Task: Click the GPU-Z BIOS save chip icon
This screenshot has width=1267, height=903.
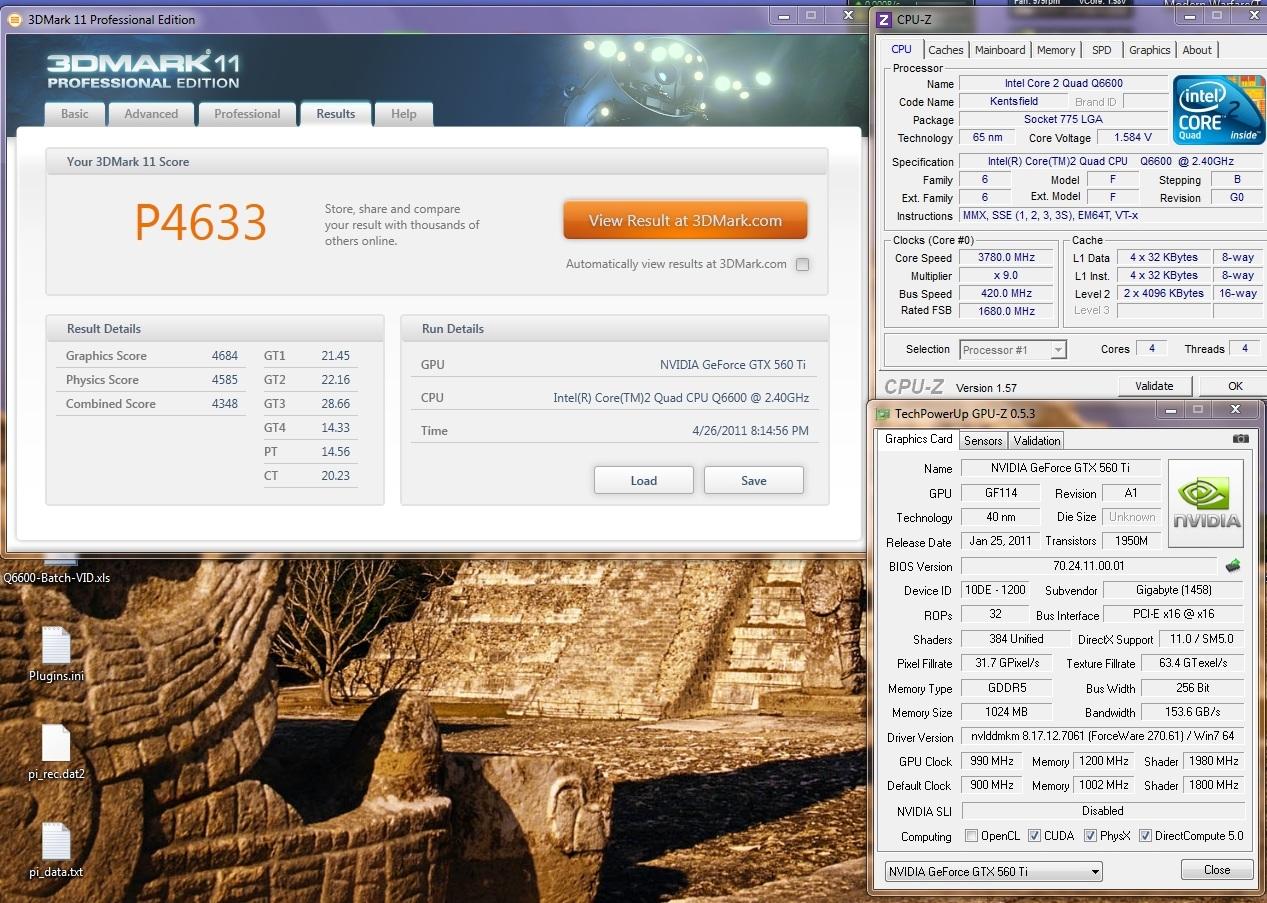Action: (1233, 566)
